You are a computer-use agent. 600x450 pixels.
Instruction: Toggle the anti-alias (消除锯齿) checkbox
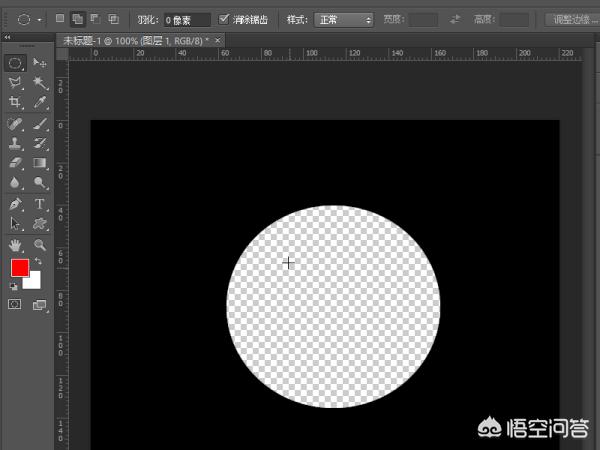[224, 19]
